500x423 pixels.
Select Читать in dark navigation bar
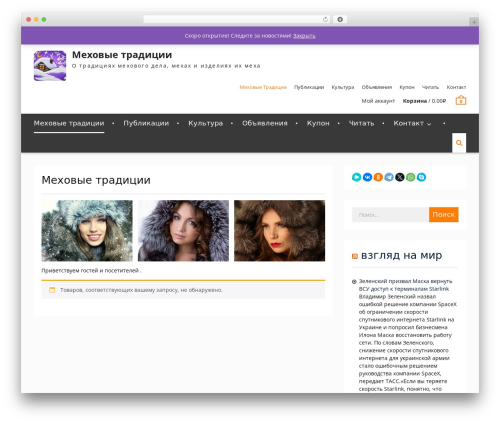(x=361, y=123)
